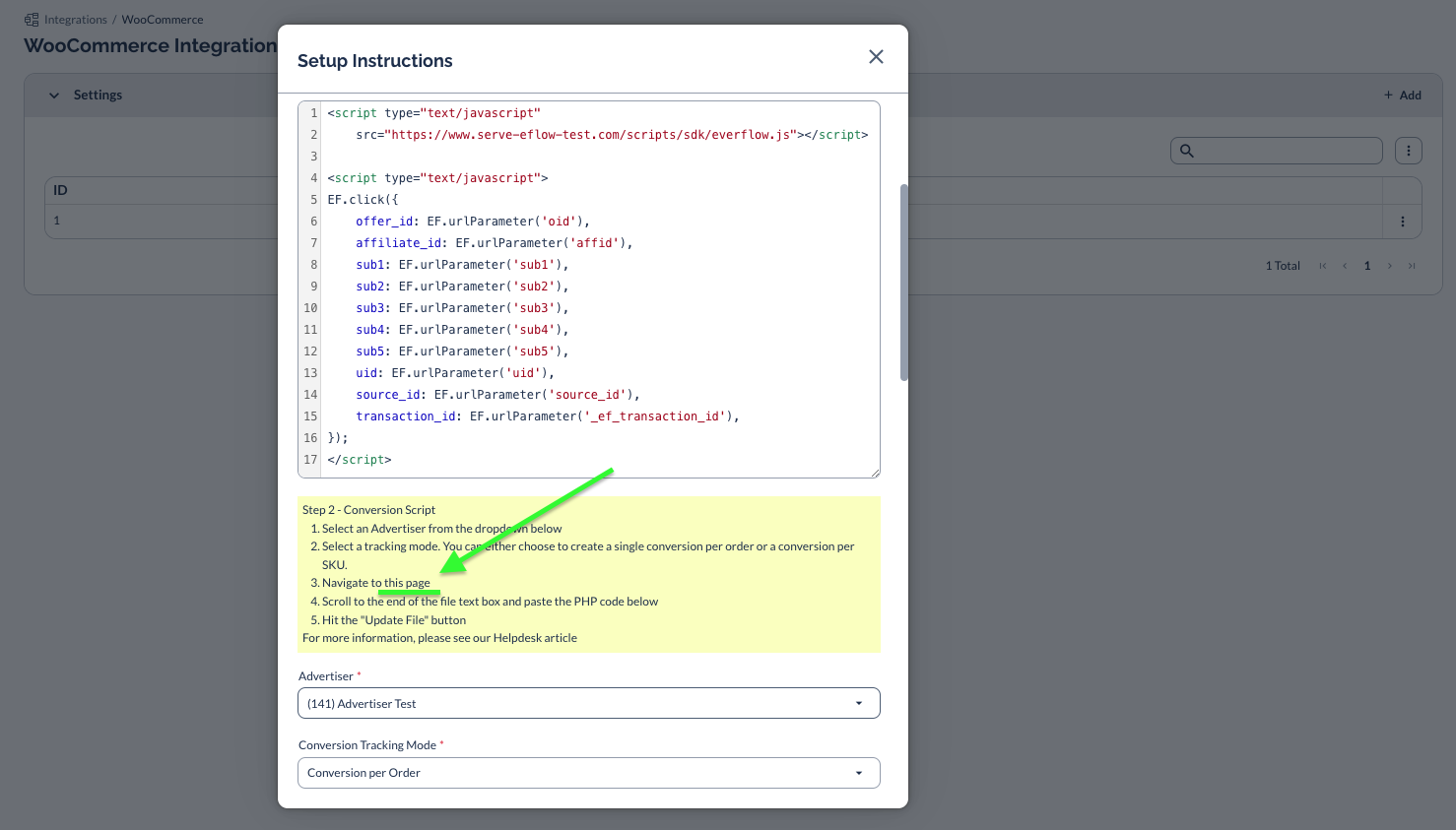
Task: Open the Advertiser dropdown
Action: (588, 703)
